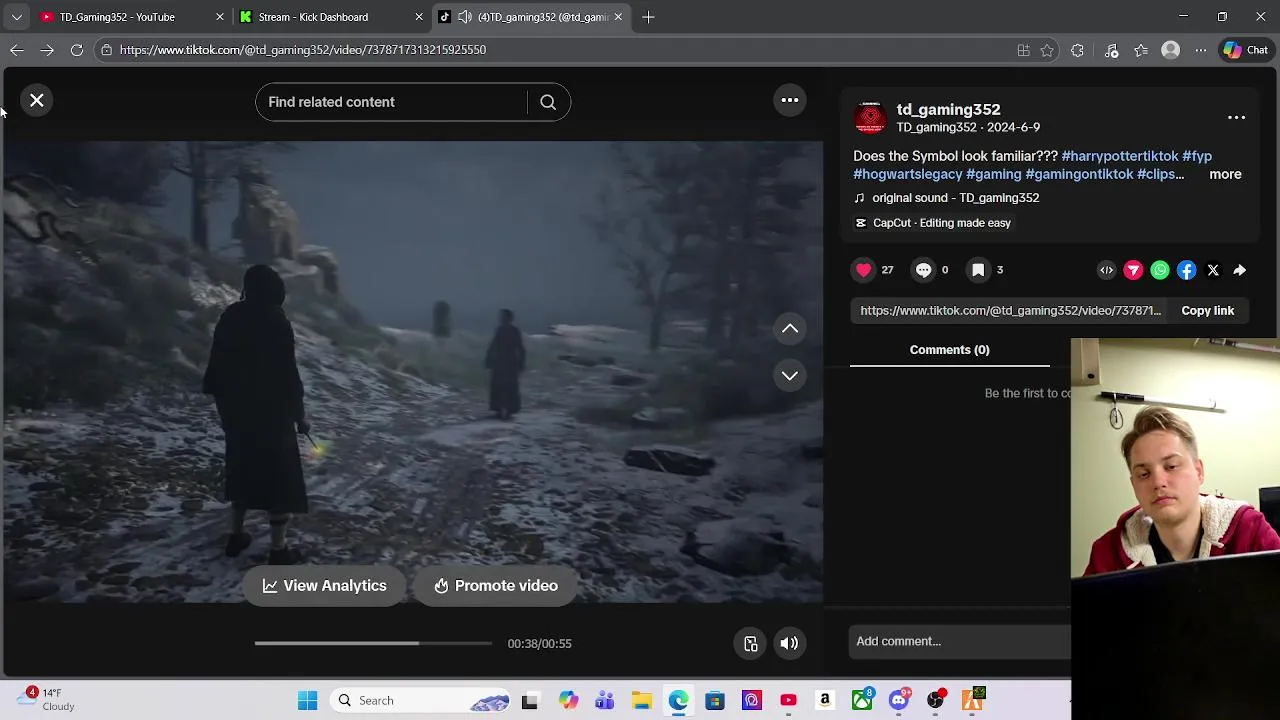Open the #gamingontiktok hashtag
This screenshot has height=720, width=1280.
click(x=1079, y=174)
